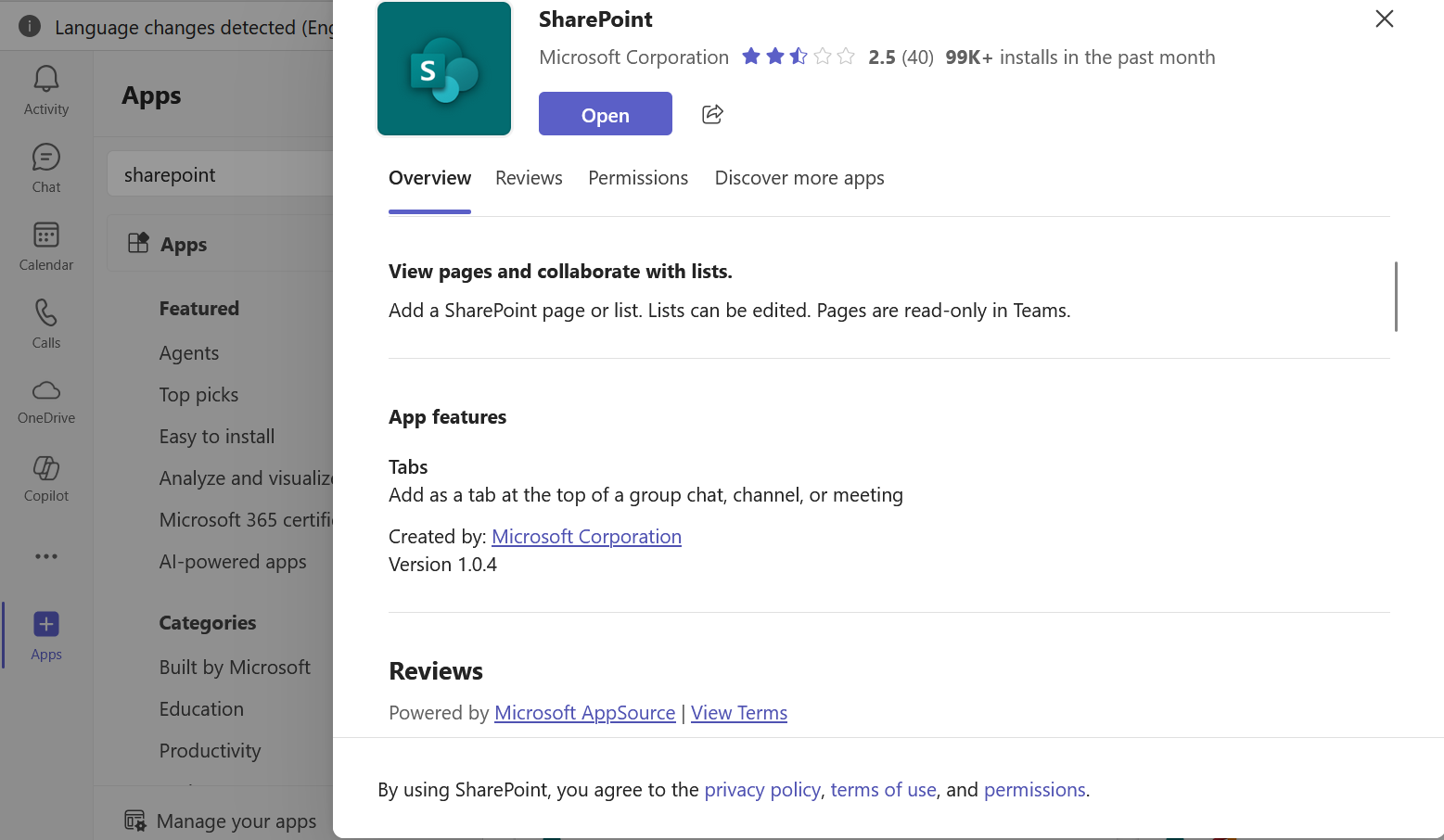
Task: Click the 99K+ installs text
Action: pos(1080,57)
